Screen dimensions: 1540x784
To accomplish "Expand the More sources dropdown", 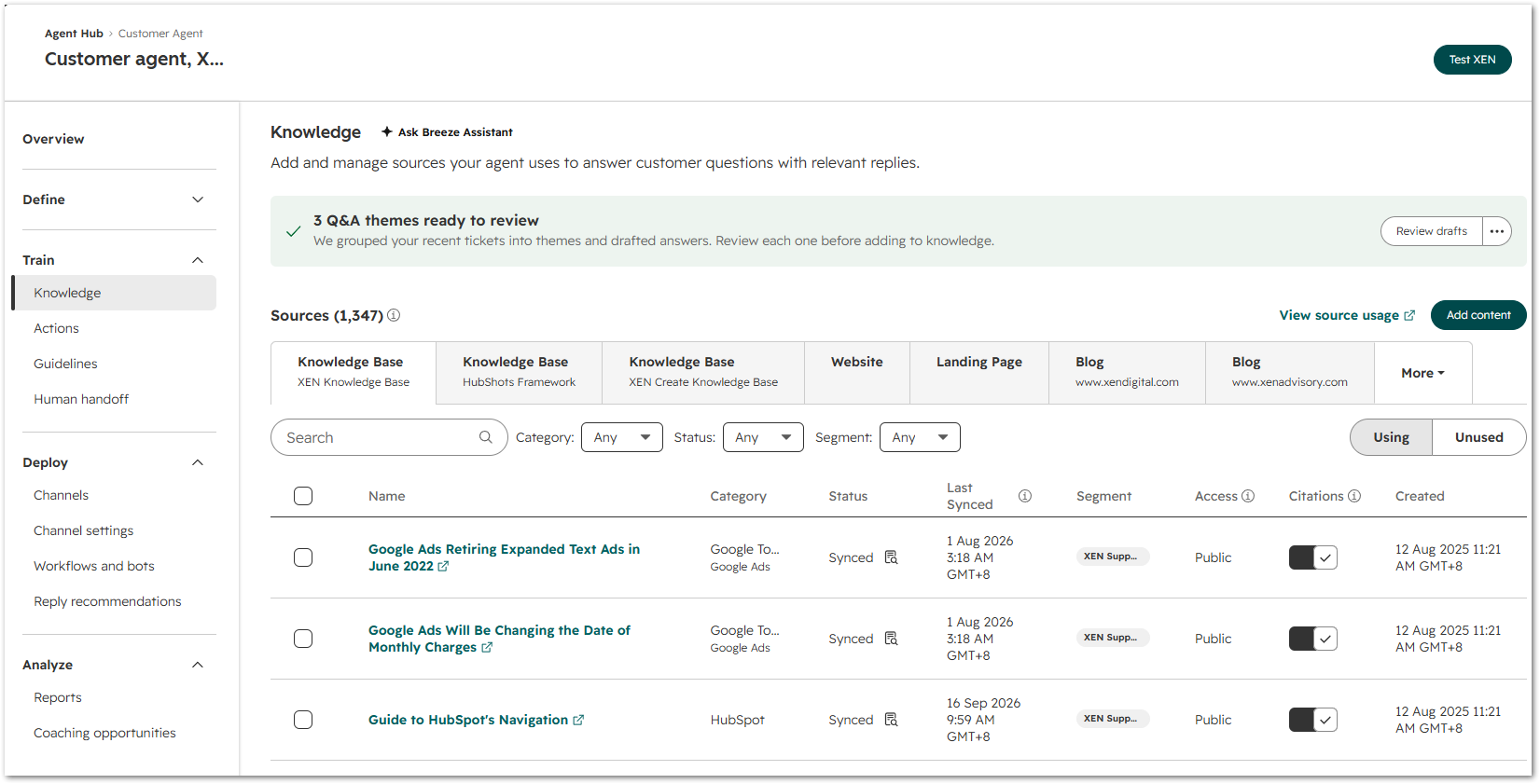I will click(1422, 373).
